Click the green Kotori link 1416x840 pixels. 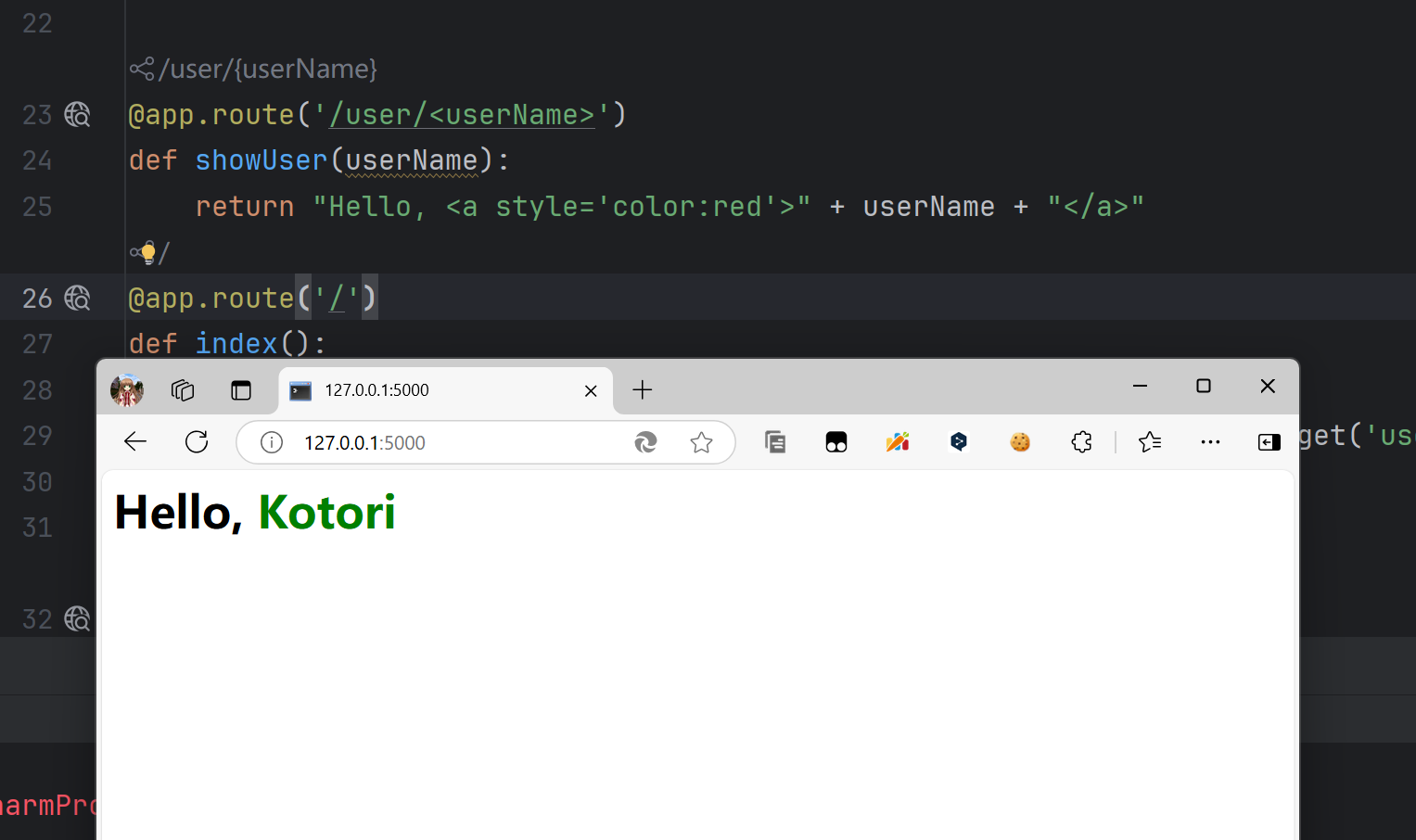point(326,513)
